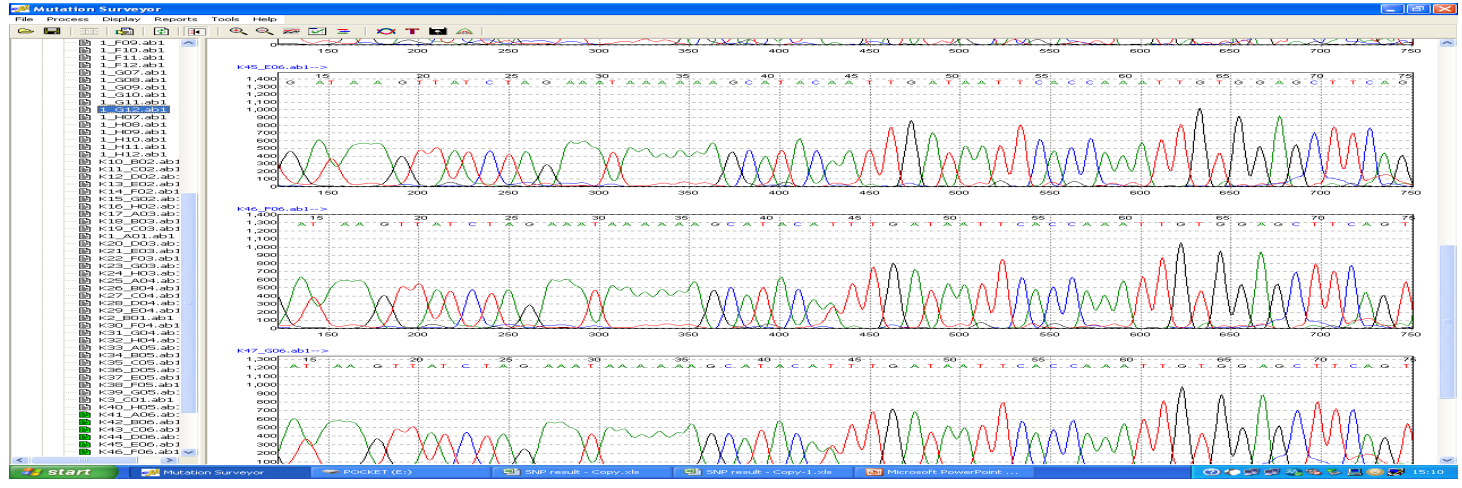Open the Tools menu

click(x=225, y=19)
